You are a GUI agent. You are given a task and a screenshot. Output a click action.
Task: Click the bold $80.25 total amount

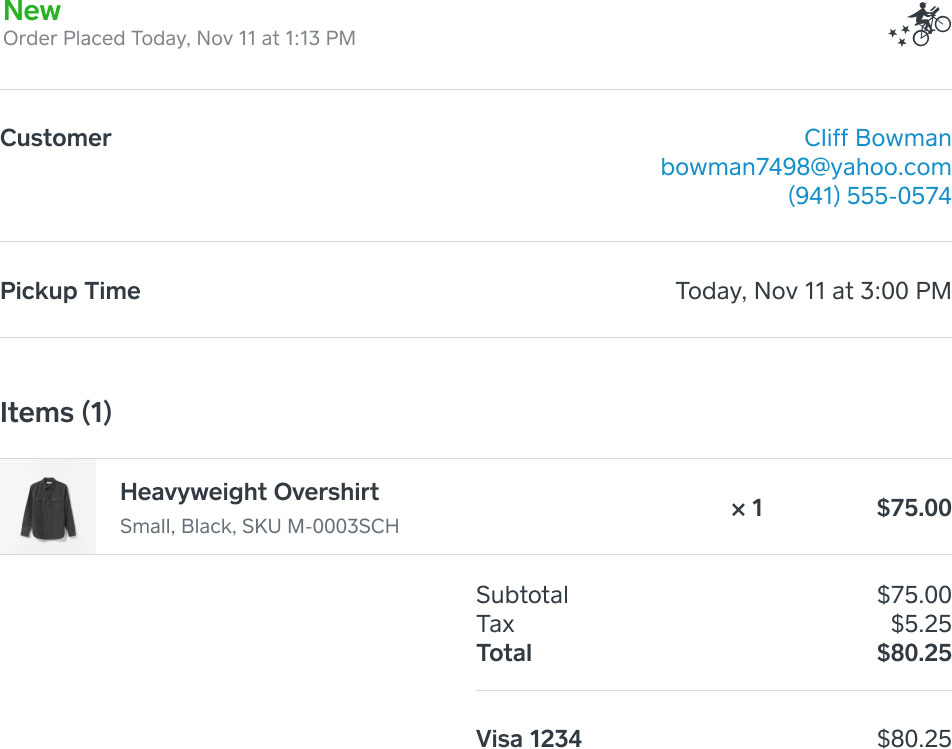[x=913, y=653]
